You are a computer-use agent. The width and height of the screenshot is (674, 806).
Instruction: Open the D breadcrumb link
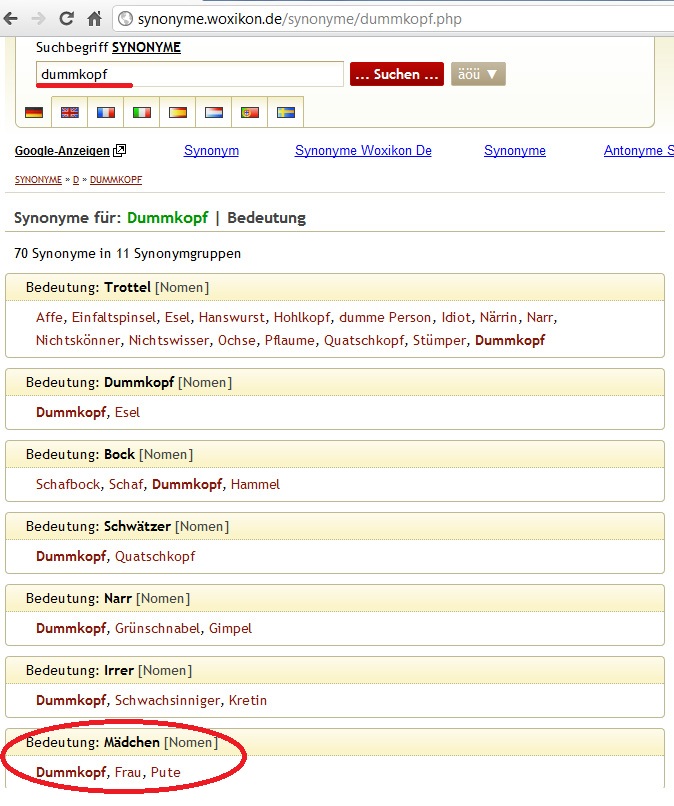76,180
